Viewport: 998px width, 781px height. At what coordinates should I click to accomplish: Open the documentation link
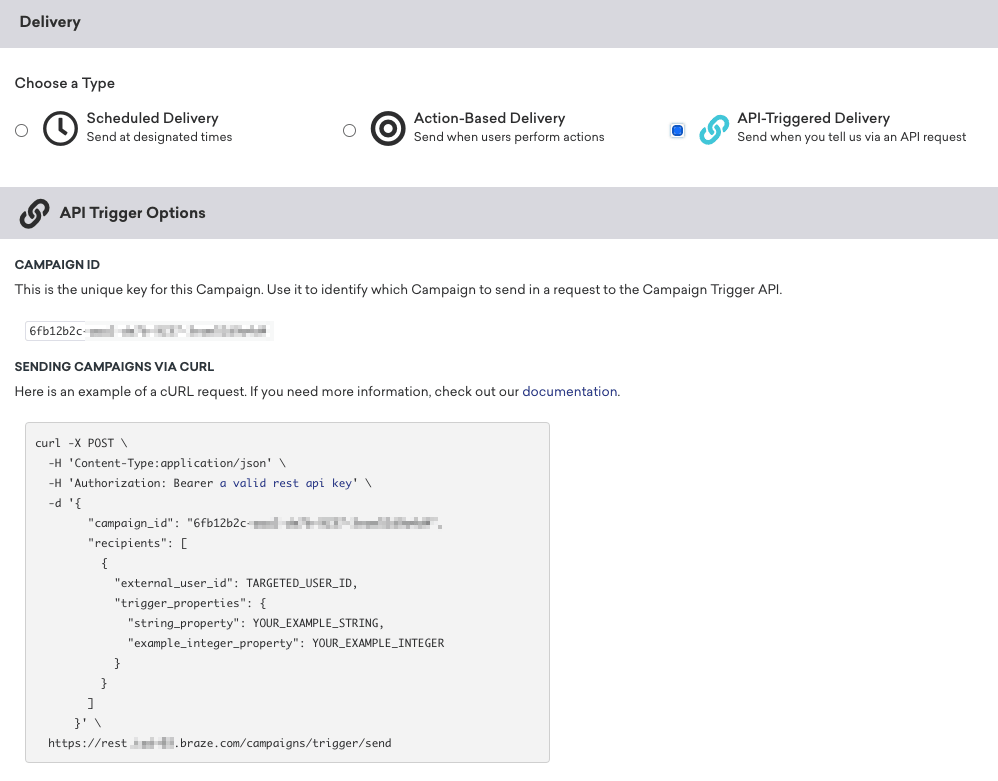570,391
